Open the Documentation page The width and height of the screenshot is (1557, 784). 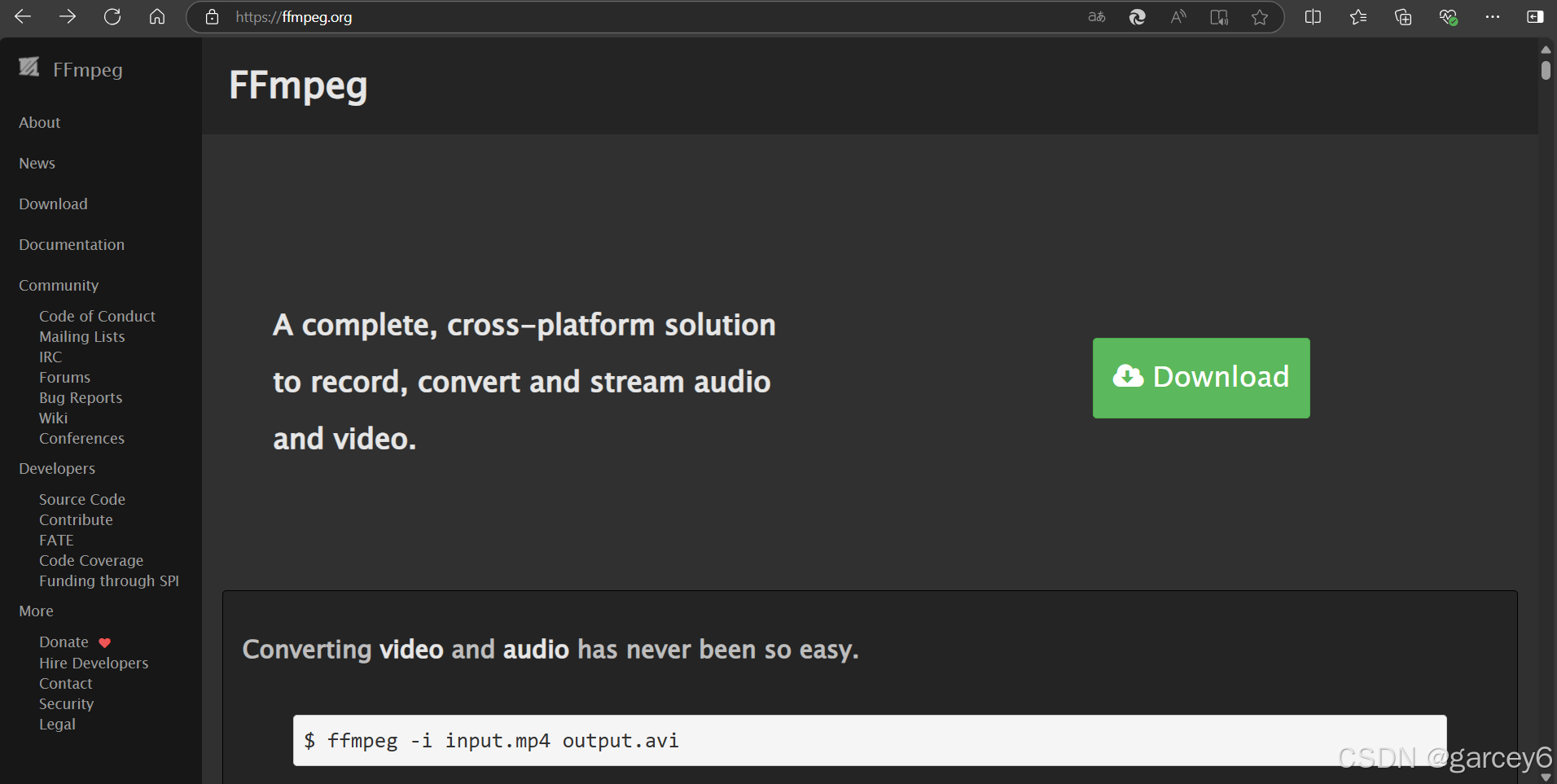click(72, 244)
